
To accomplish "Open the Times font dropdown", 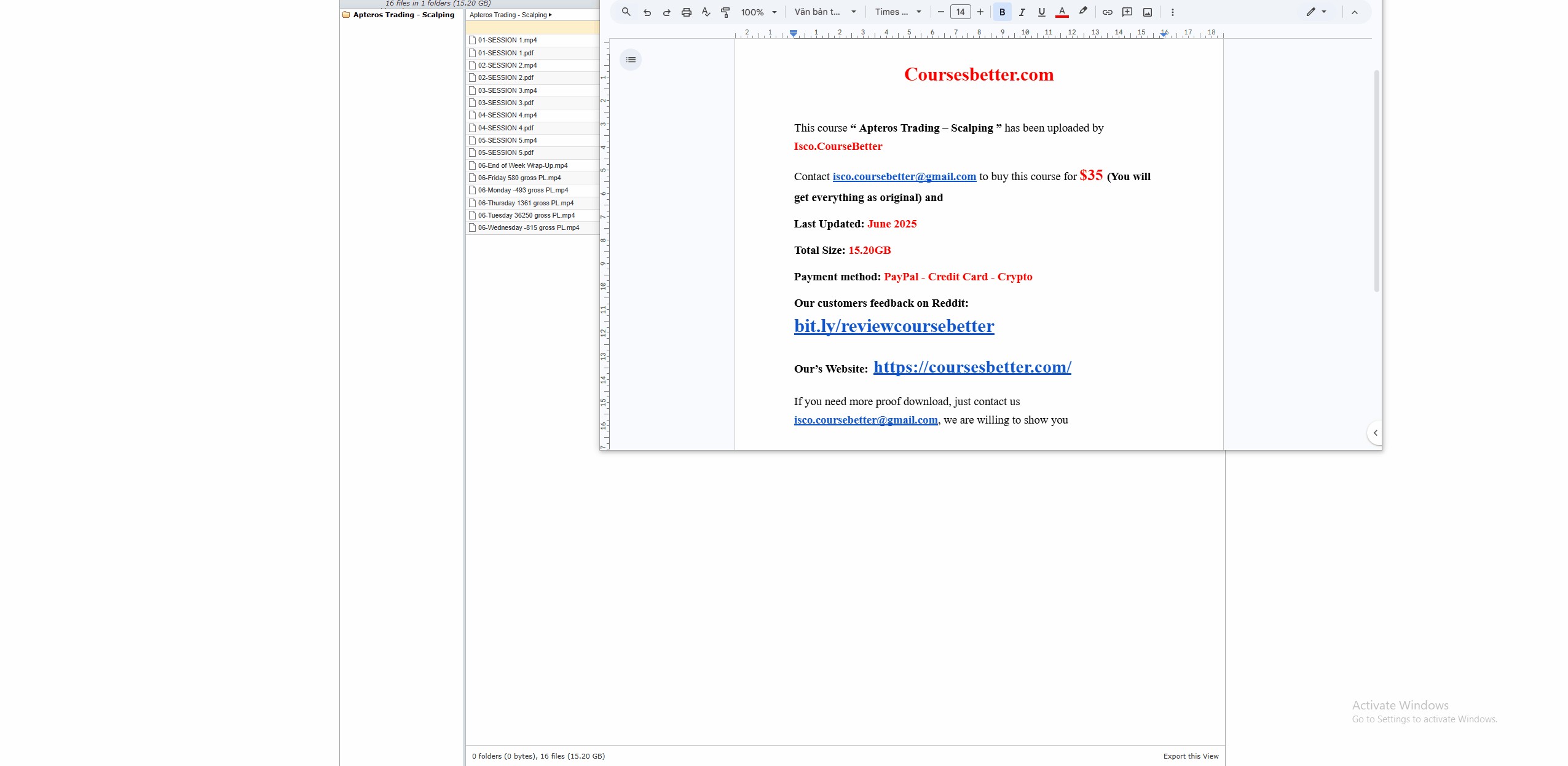I will pos(897,12).
